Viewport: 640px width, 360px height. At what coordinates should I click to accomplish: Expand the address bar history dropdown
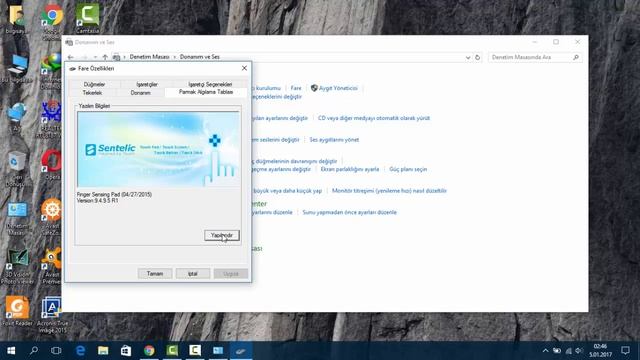pyautogui.click(x=468, y=58)
